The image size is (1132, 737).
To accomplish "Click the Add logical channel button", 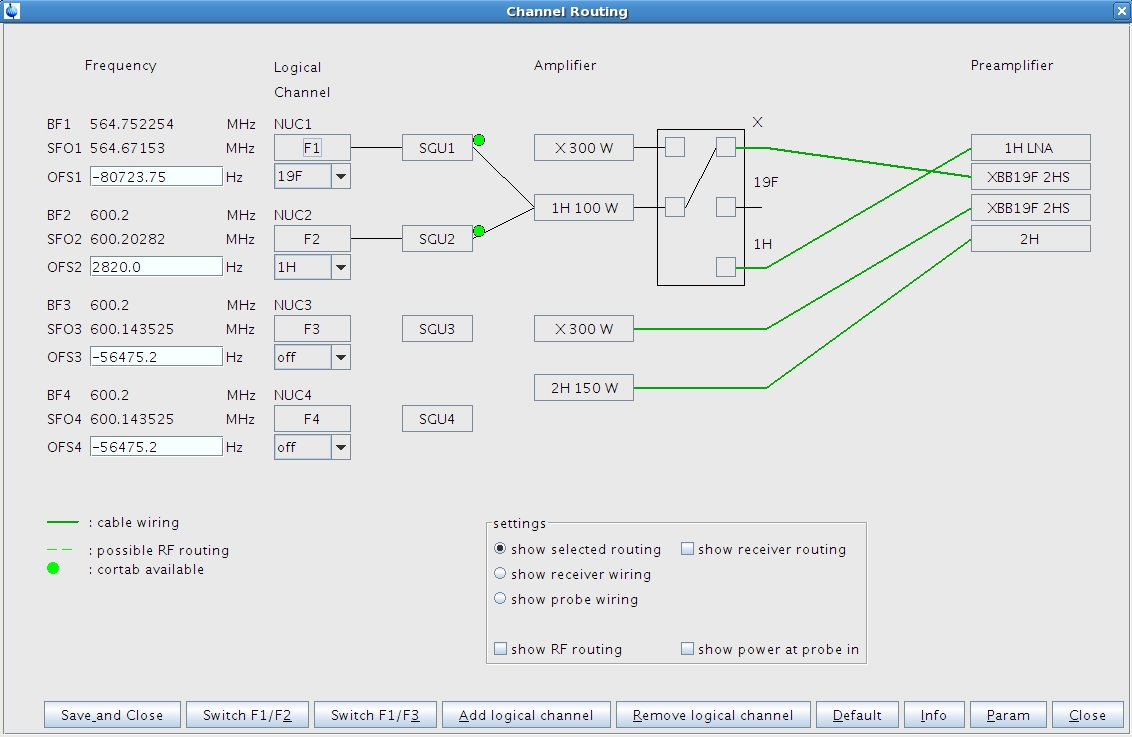I will point(526,715).
